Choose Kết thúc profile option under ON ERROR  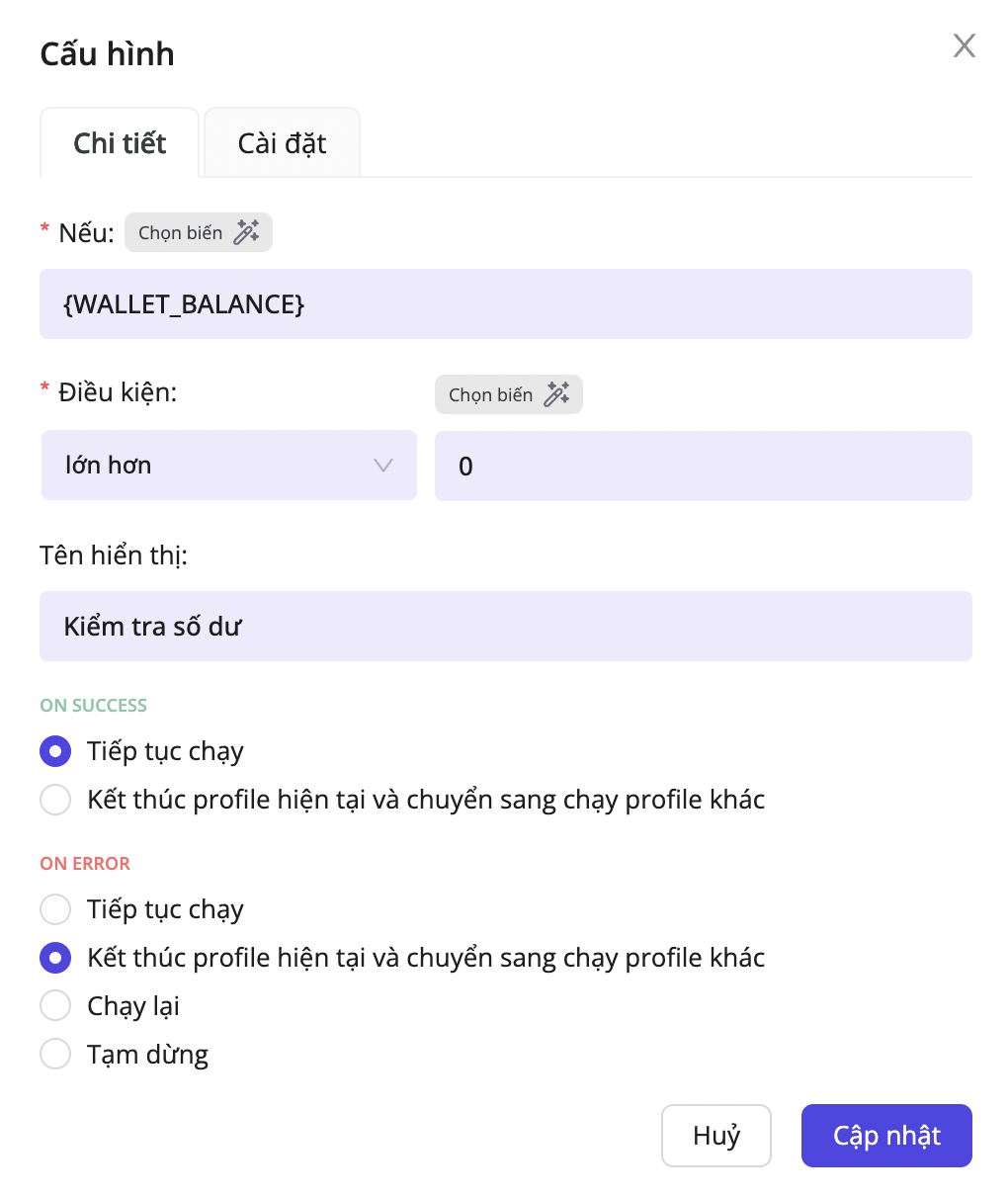pyautogui.click(x=55, y=958)
